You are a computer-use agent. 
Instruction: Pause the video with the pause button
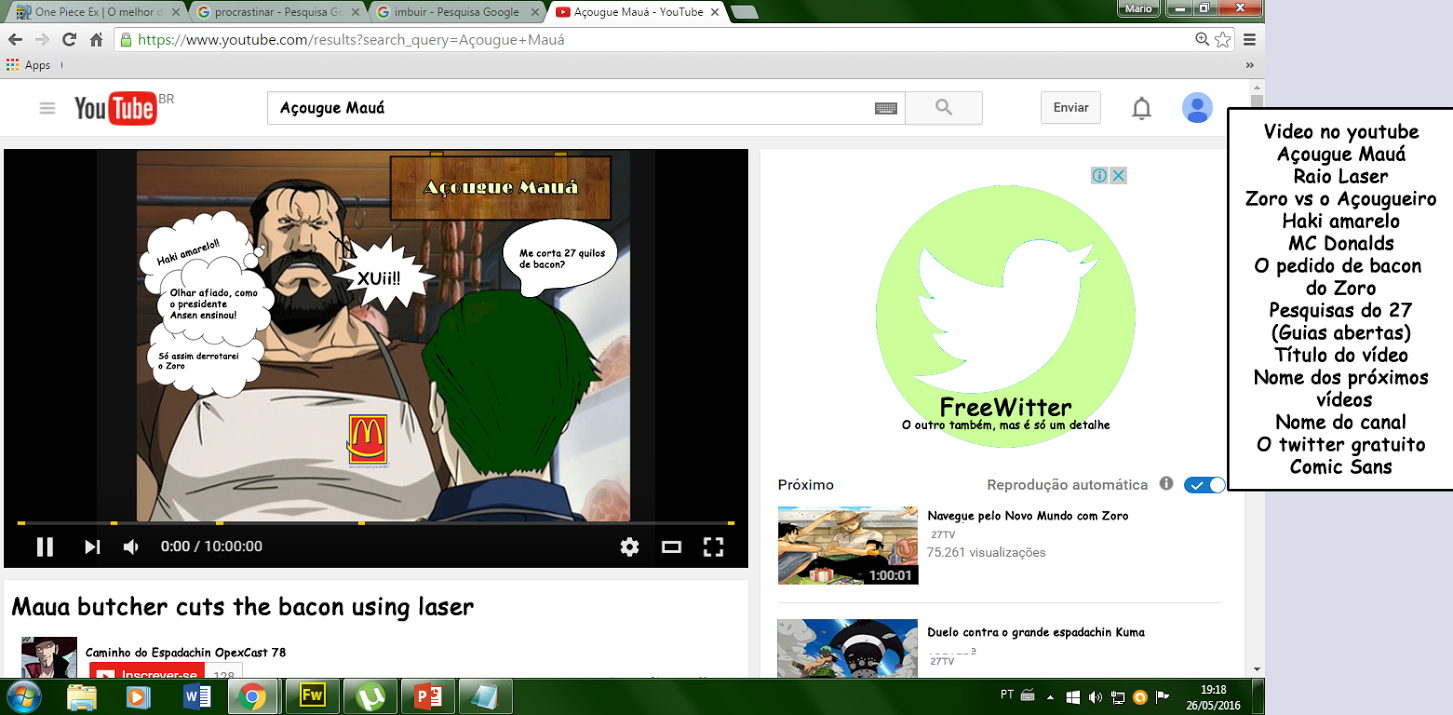[45, 547]
